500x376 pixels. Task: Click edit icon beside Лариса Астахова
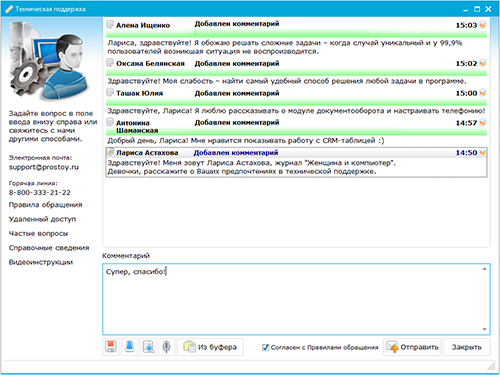point(110,152)
